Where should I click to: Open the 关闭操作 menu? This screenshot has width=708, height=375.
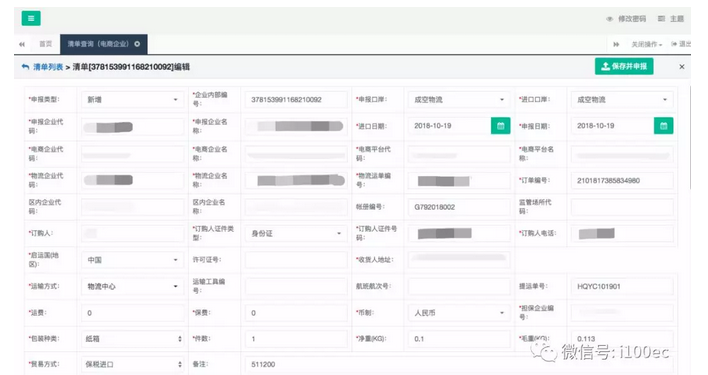647,44
